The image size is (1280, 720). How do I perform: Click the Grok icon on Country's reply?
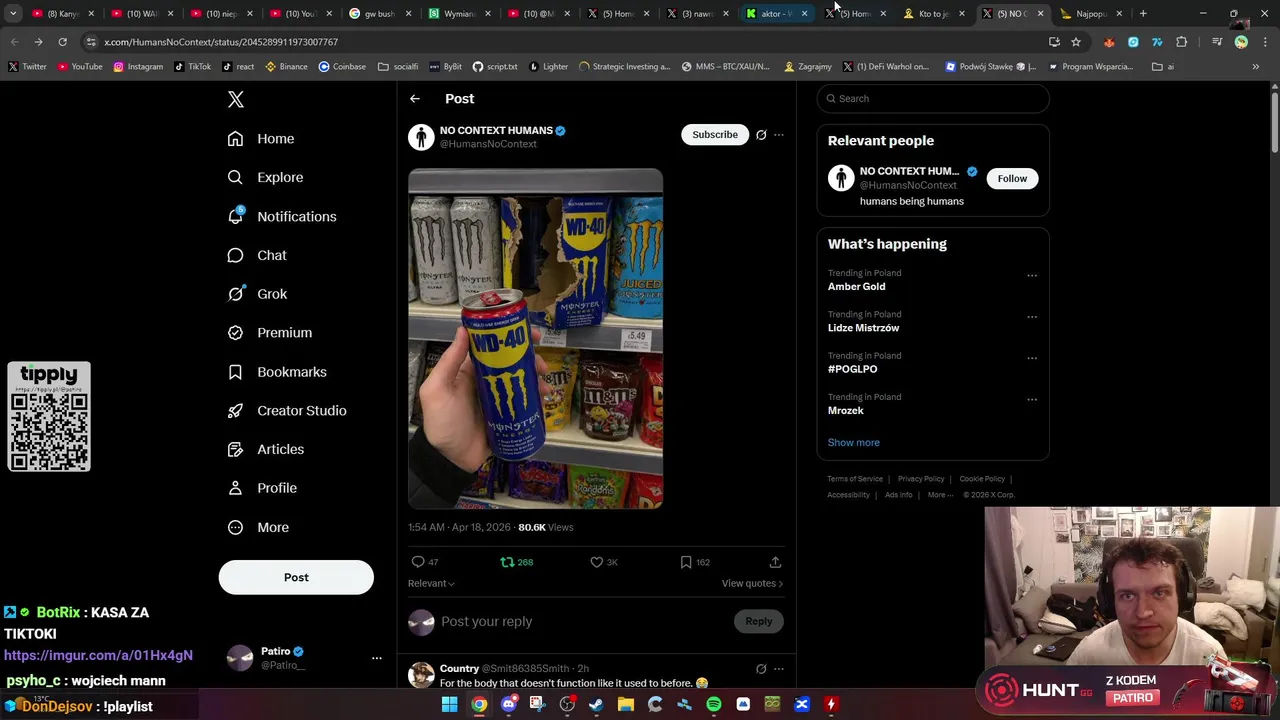[x=761, y=668]
